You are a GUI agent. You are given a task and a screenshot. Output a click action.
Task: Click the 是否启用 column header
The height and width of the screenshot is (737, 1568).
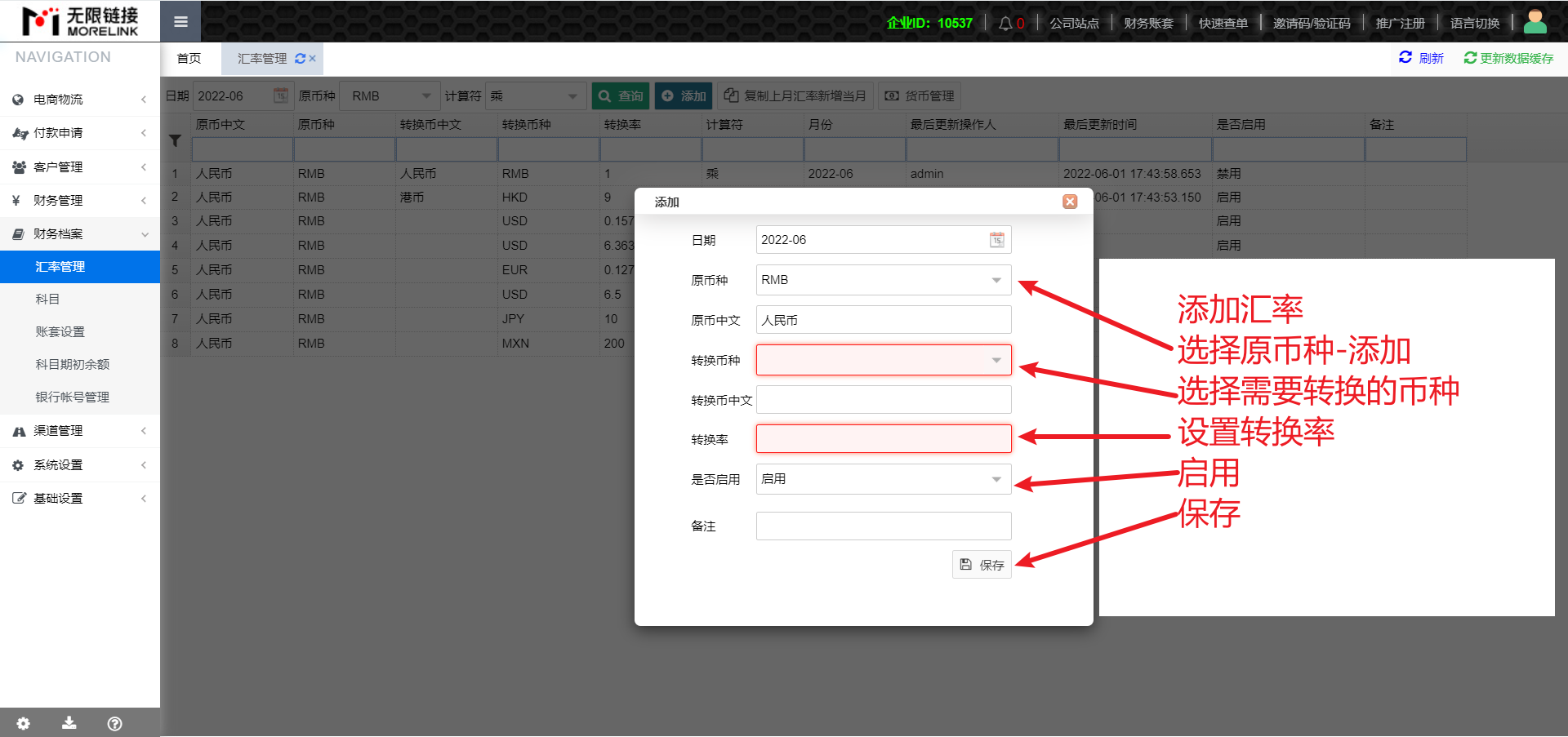coord(1289,125)
